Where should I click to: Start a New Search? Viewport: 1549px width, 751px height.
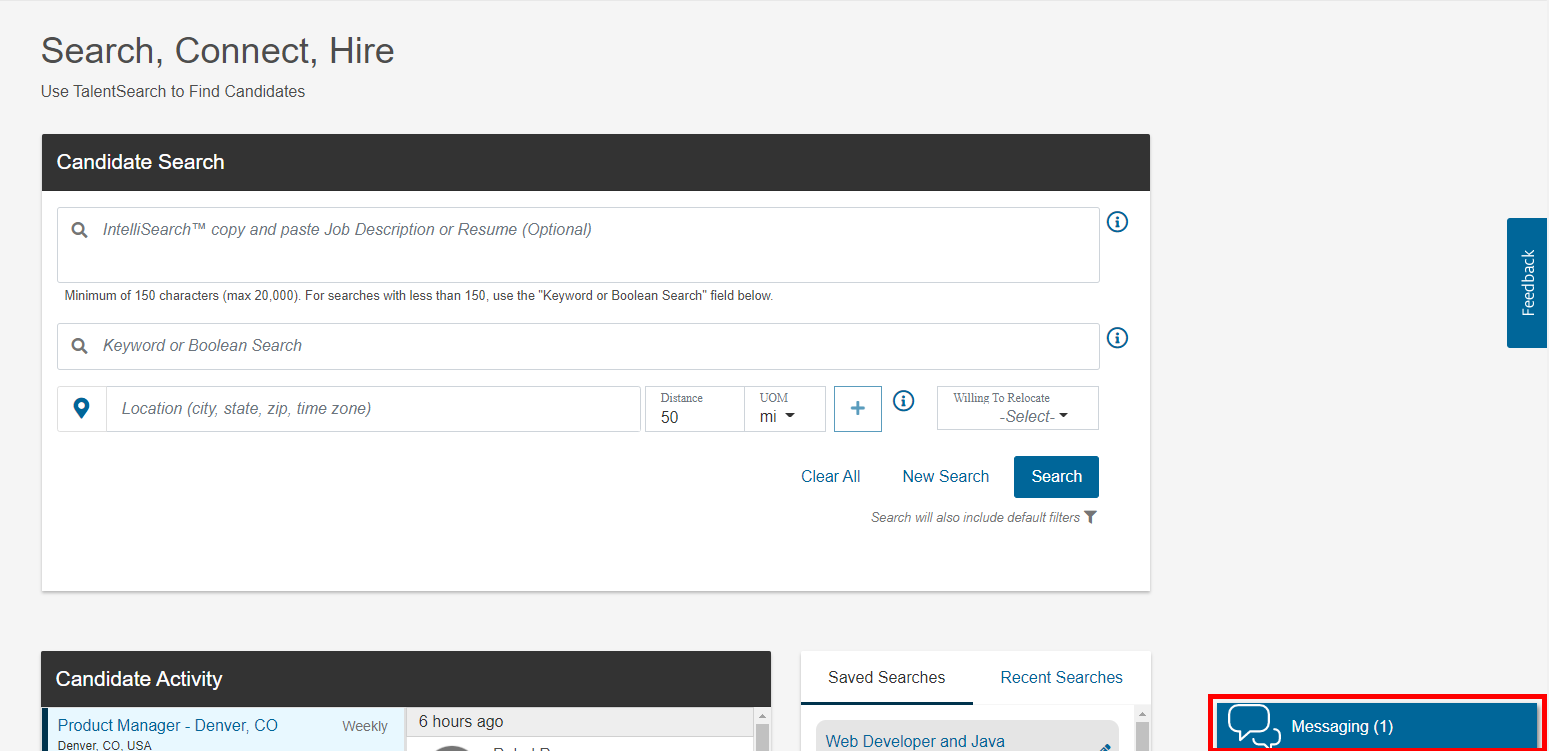coord(945,477)
